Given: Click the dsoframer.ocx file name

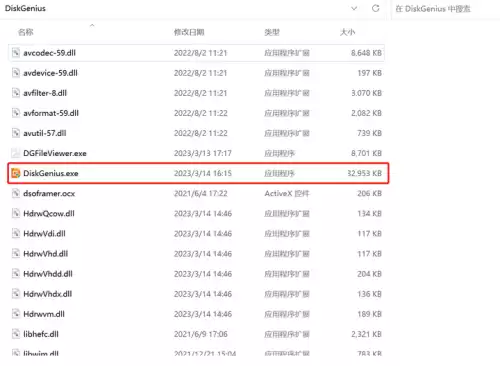Looking at the screenshot, I should 49,193.
